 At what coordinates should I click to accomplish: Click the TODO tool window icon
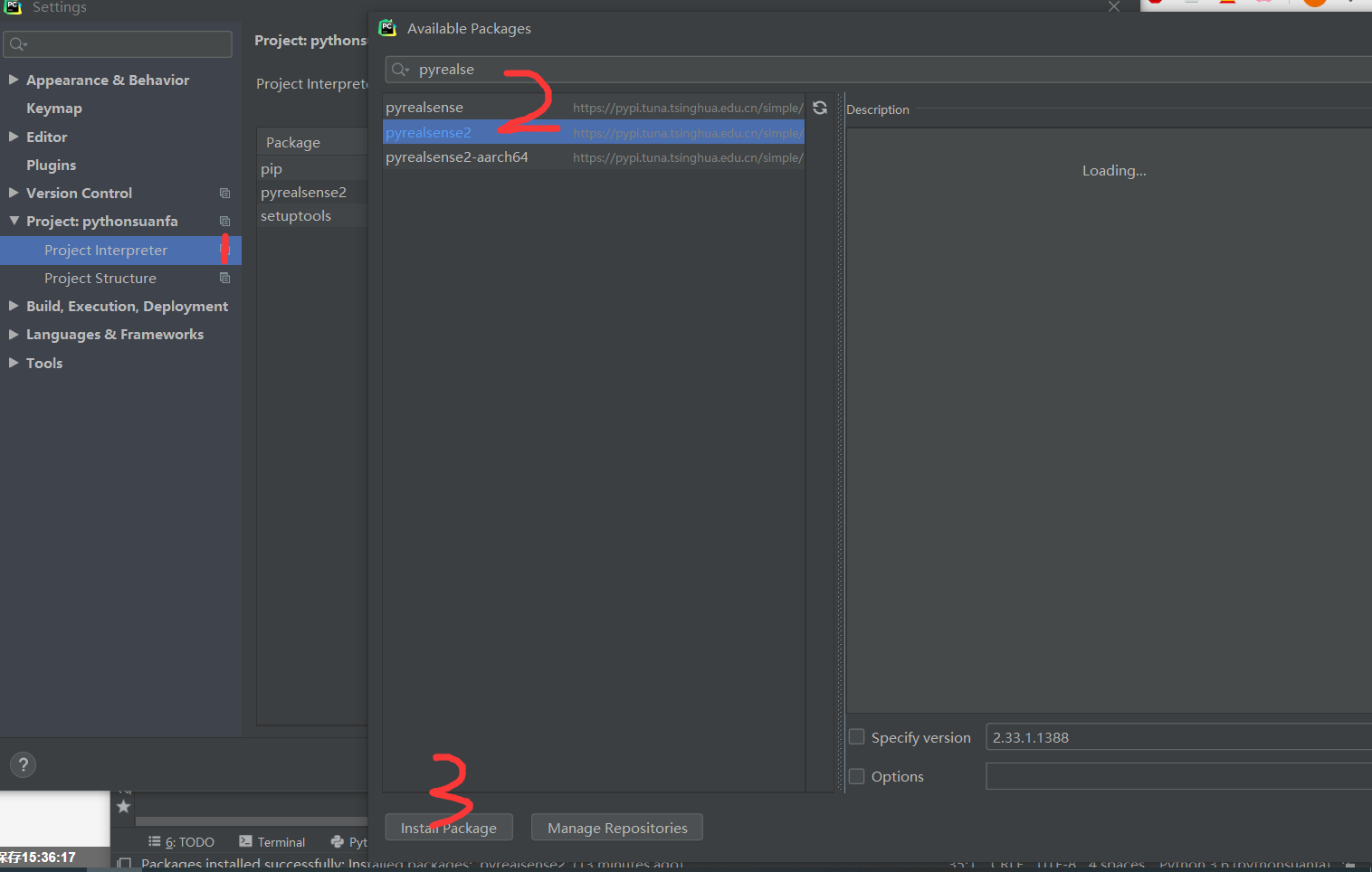pos(181,841)
